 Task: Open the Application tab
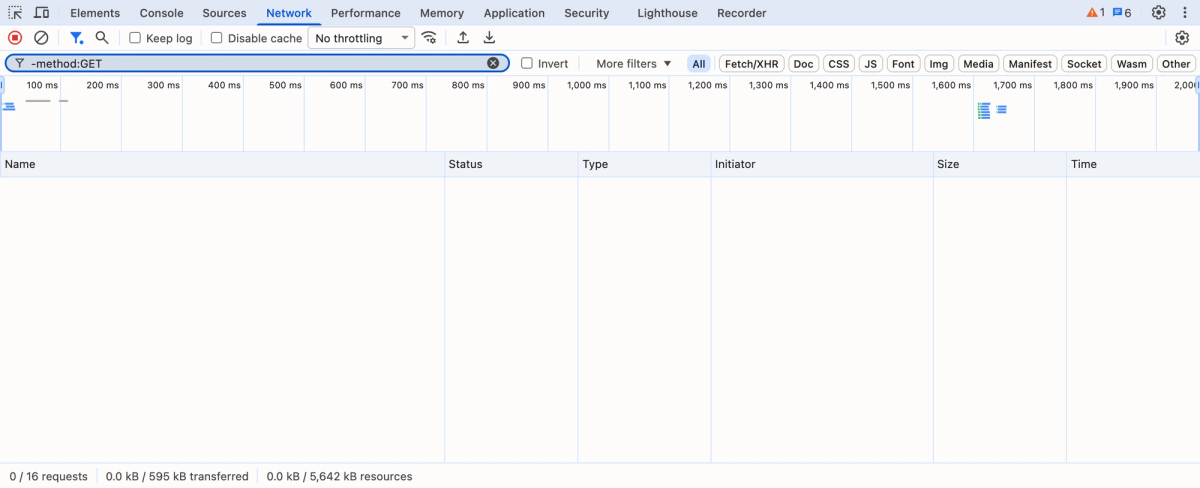coord(514,13)
